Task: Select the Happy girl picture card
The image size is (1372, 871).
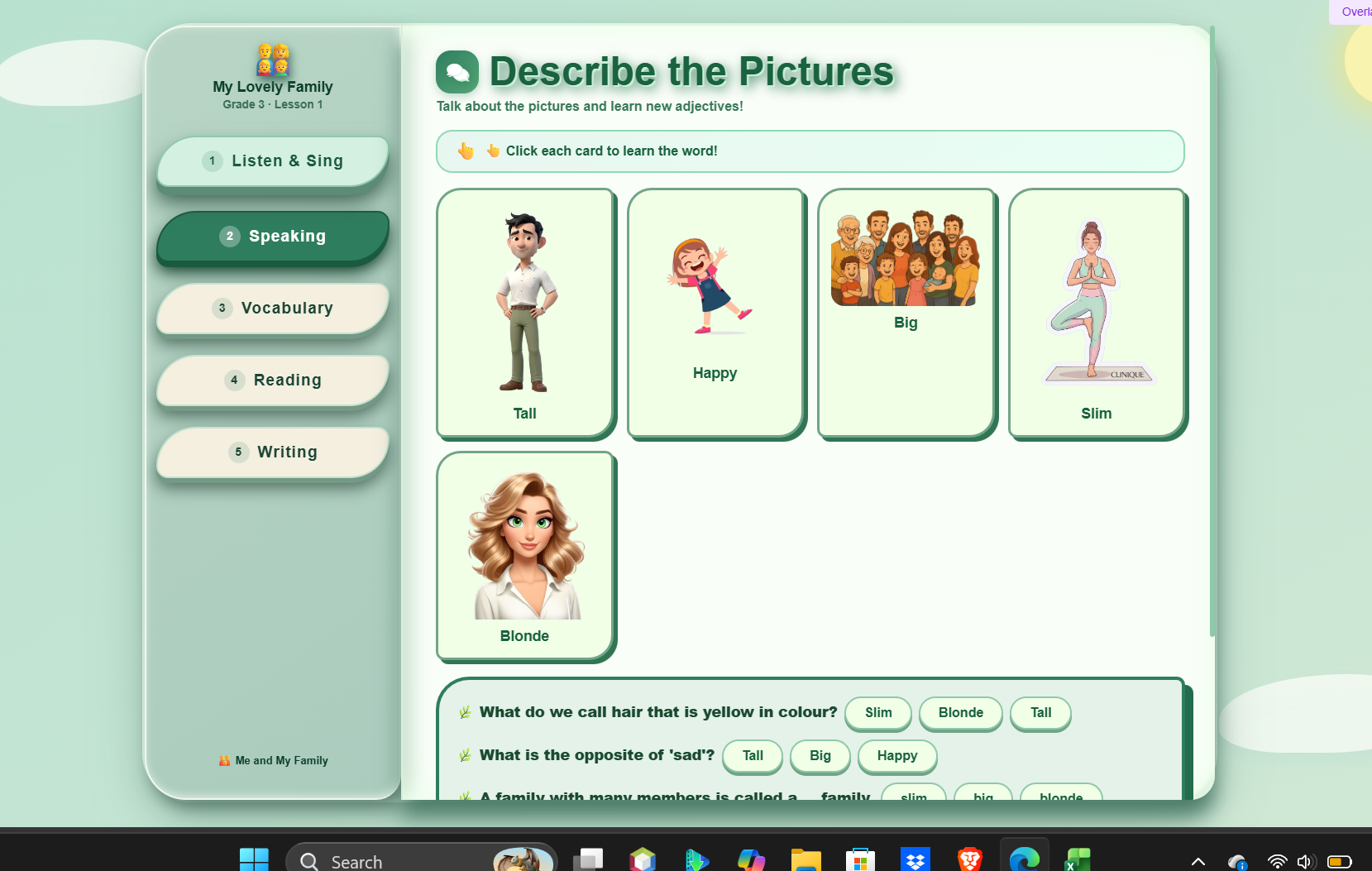Action: pos(715,313)
